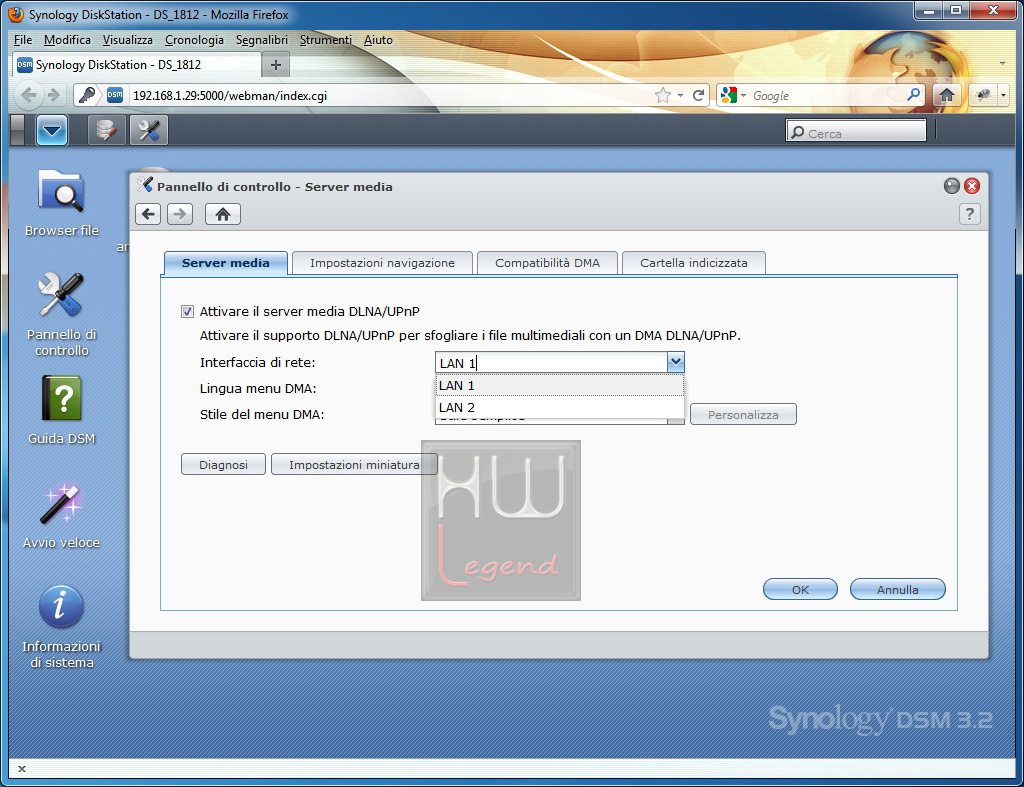Open the add-on icon dropdown arrow

pos(1002,95)
